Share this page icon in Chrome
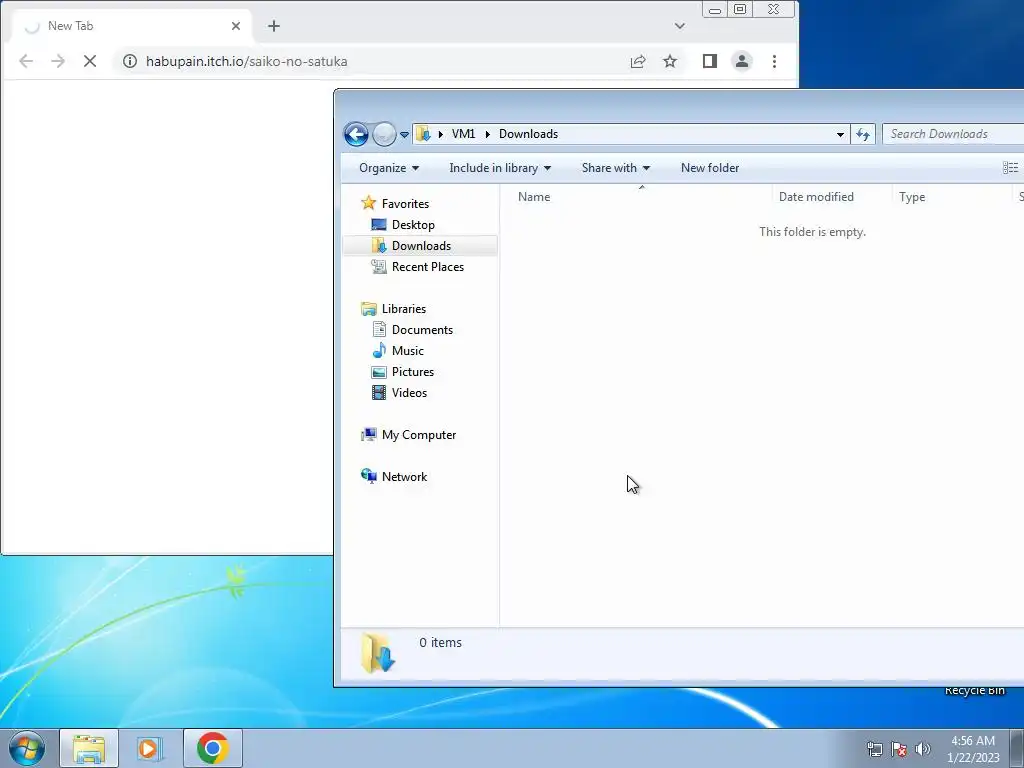 click(638, 61)
